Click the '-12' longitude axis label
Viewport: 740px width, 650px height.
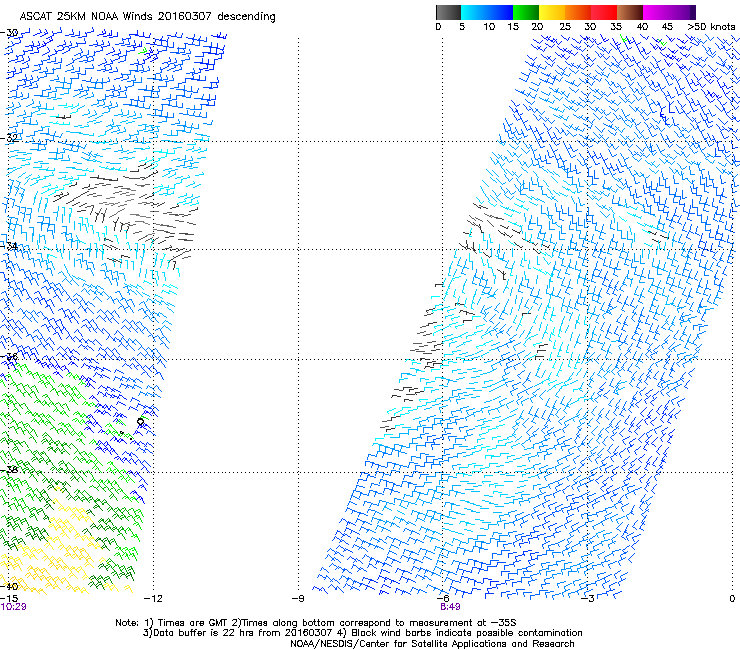(x=153, y=599)
